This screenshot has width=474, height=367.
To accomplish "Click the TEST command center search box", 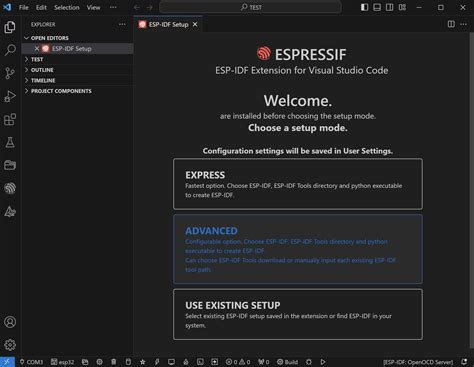I will tap(251, 7).
